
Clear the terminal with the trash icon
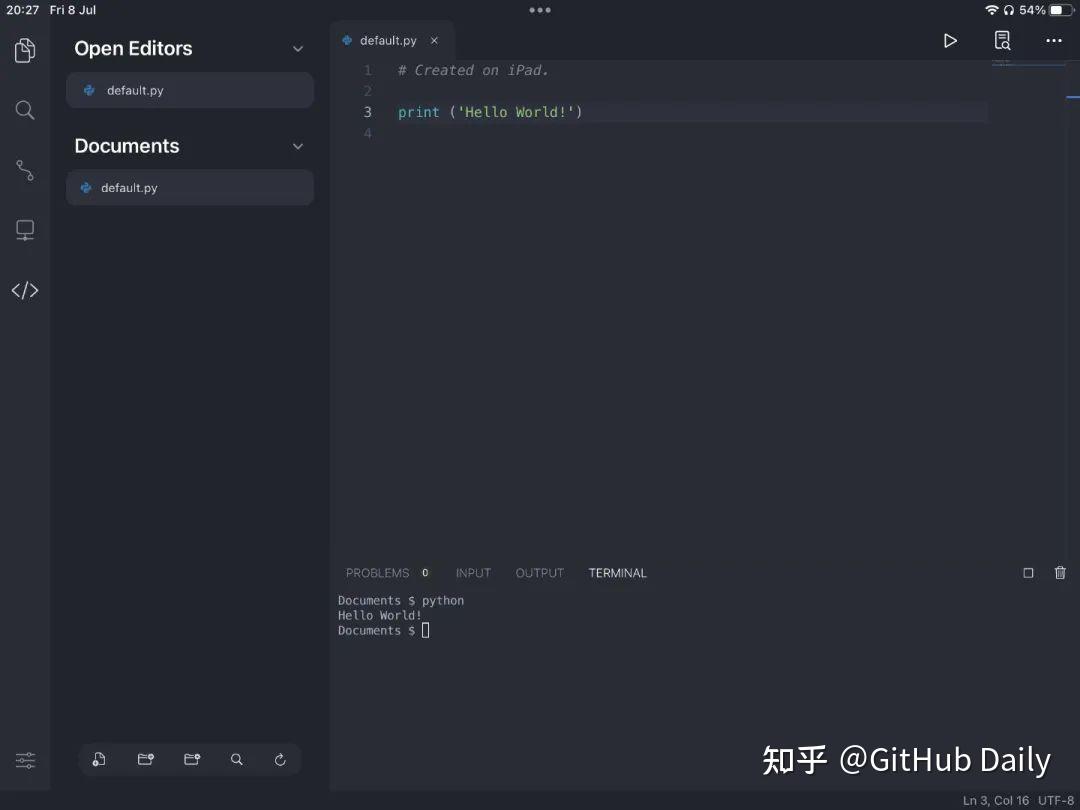(1060, 572)
